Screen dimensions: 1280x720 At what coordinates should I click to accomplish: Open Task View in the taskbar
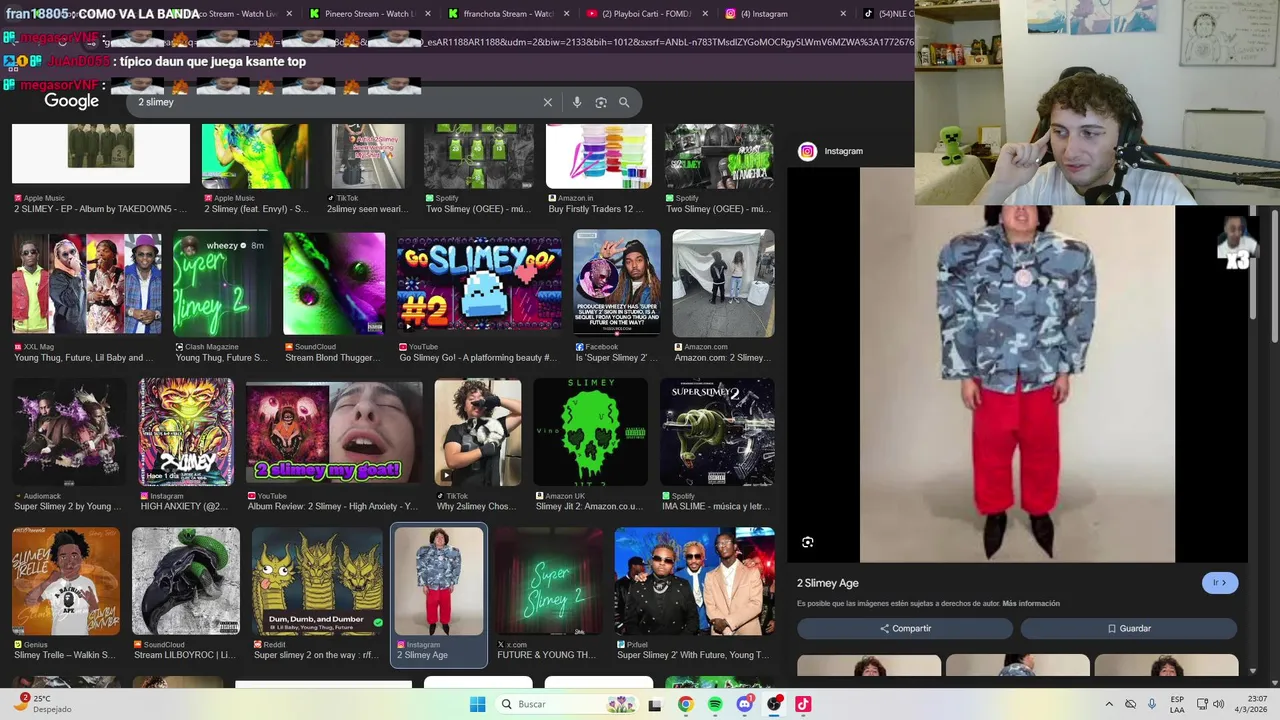655,704
